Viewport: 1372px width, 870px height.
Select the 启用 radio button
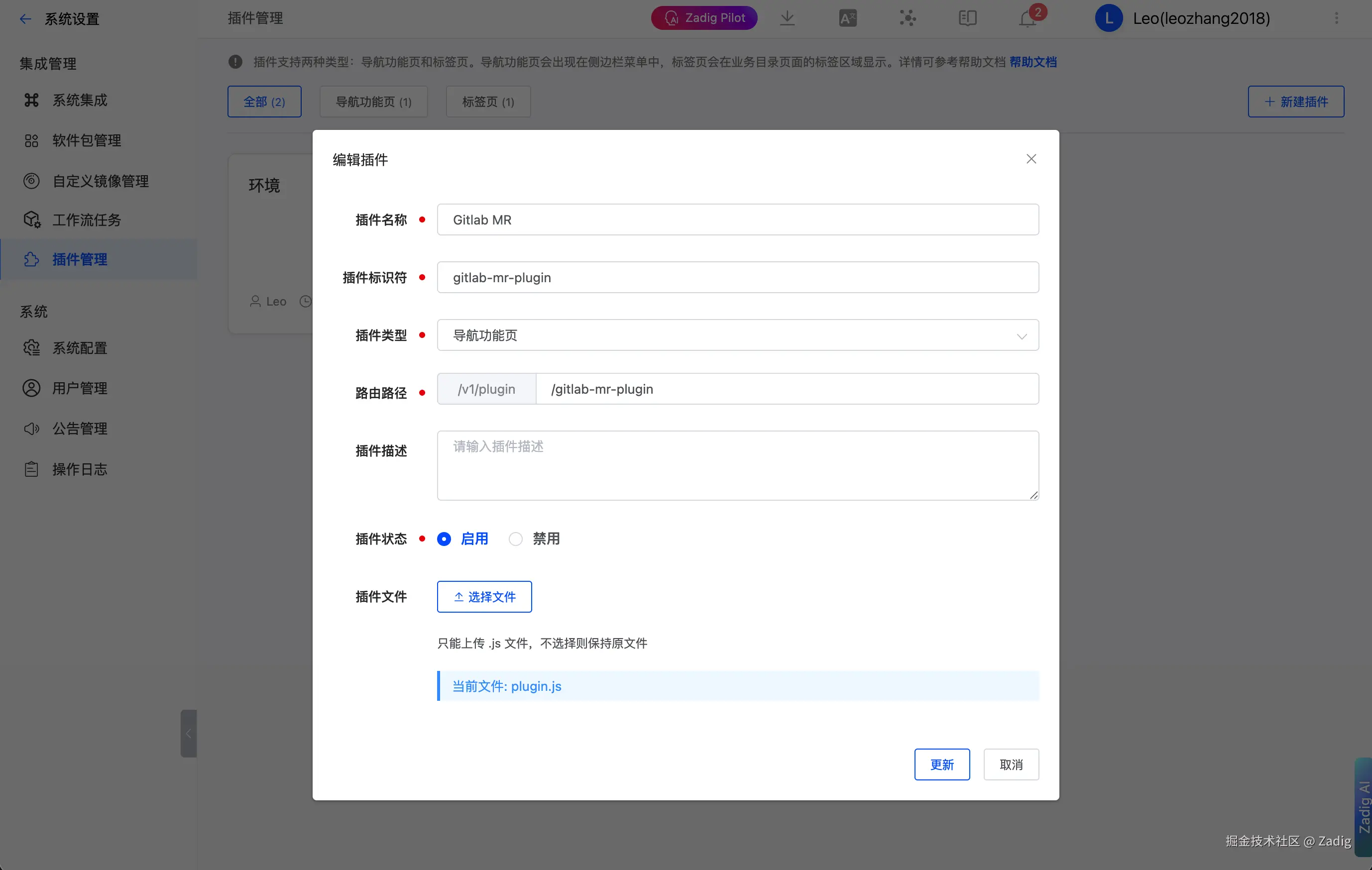[444, 539]
